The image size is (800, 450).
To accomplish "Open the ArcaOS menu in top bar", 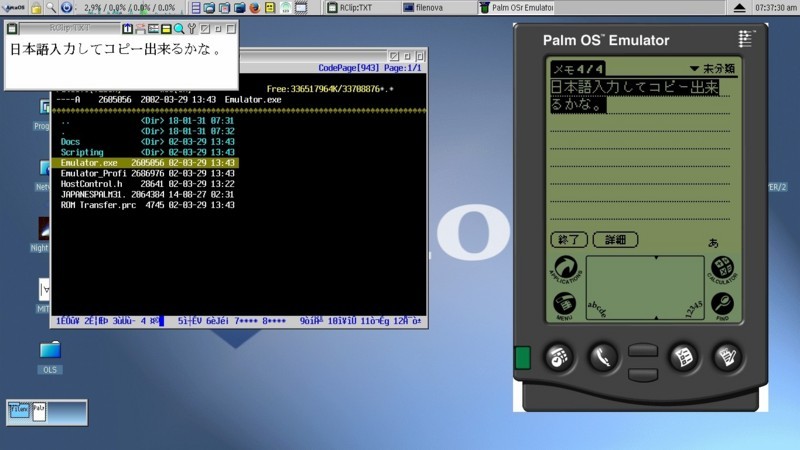I will point(14,8).
